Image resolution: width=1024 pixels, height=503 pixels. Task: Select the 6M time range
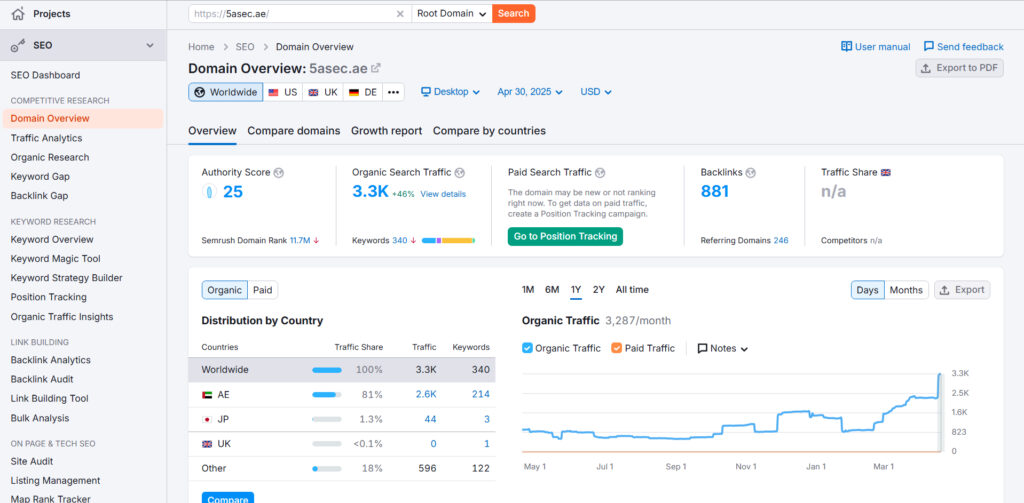pos(552,289)
